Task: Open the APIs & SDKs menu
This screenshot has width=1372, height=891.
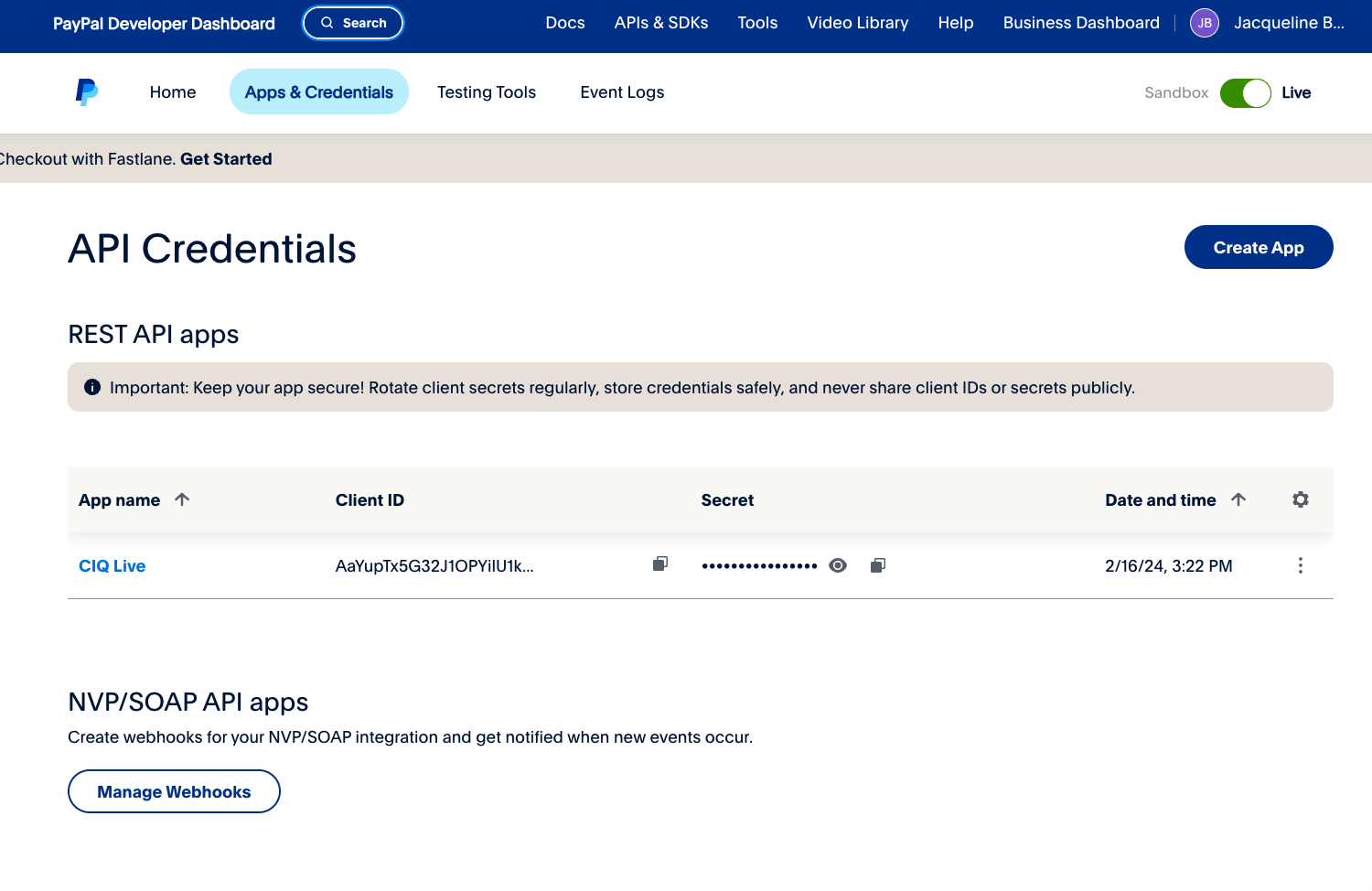Action: tap(660, 23)
